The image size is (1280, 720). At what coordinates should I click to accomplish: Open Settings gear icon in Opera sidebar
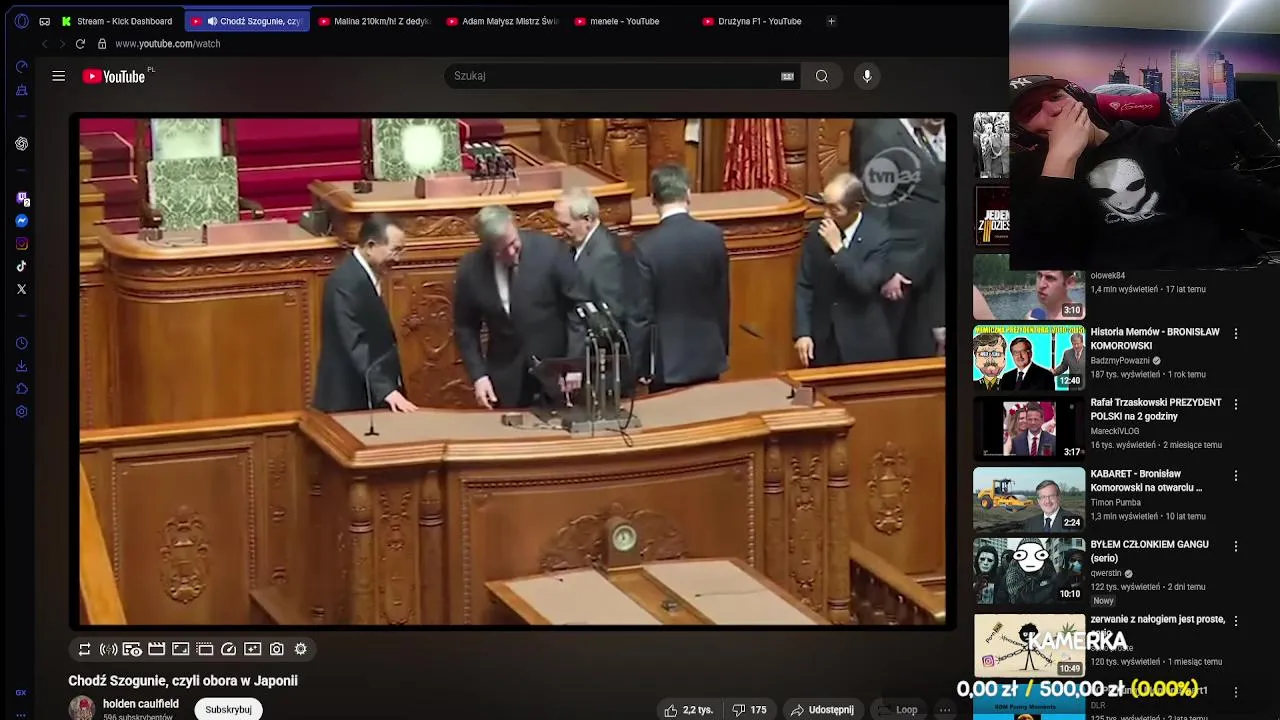coord(21,412)
